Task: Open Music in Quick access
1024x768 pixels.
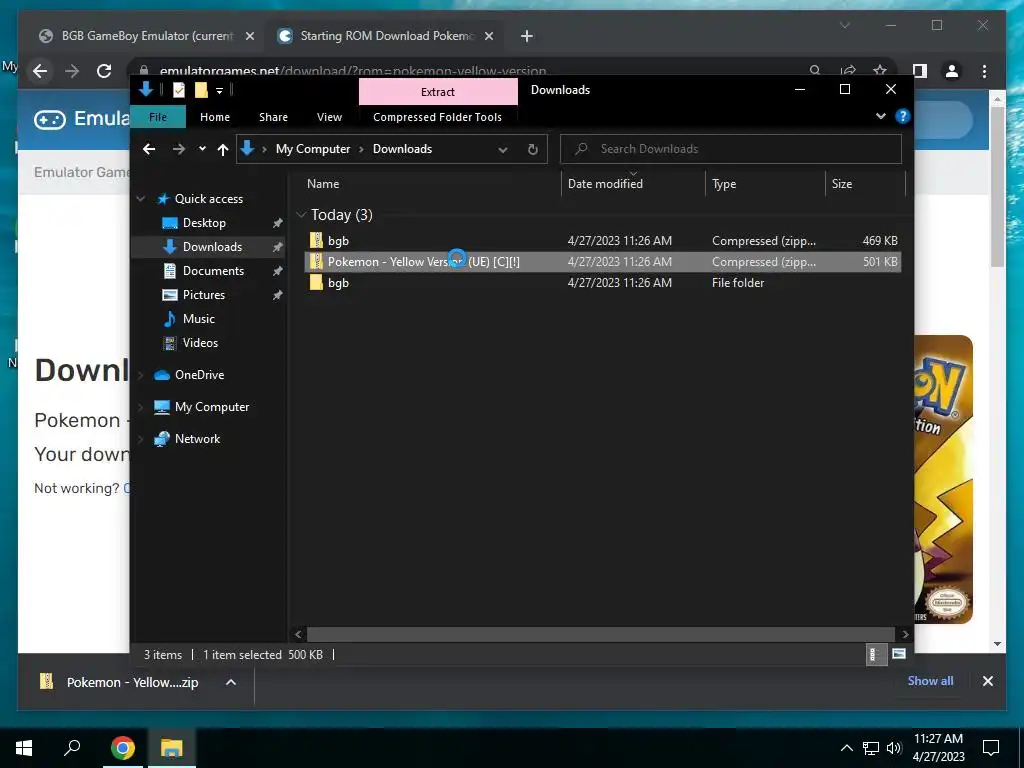Action: (x=199, y=319)
